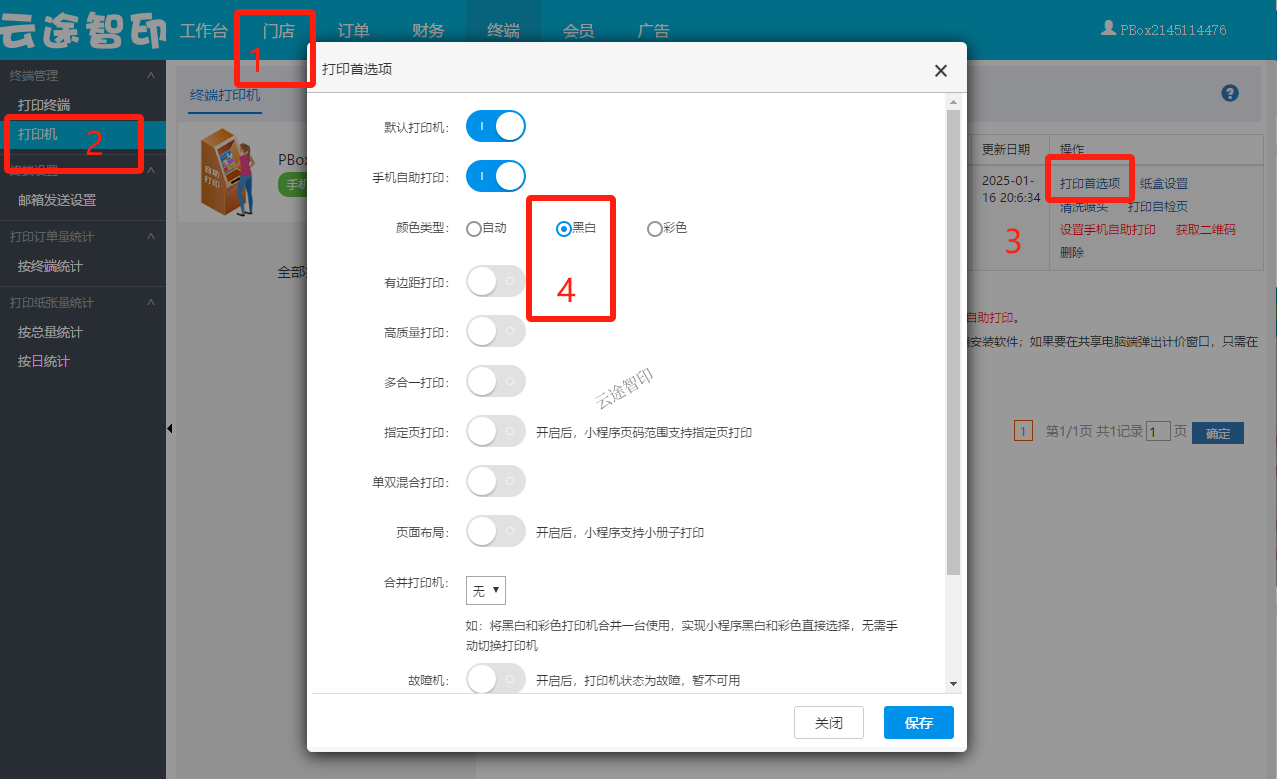Collapse the 打印纸张量统计 section
The height and width of the screenshot is (779, 1277).
tap(151, 303)
